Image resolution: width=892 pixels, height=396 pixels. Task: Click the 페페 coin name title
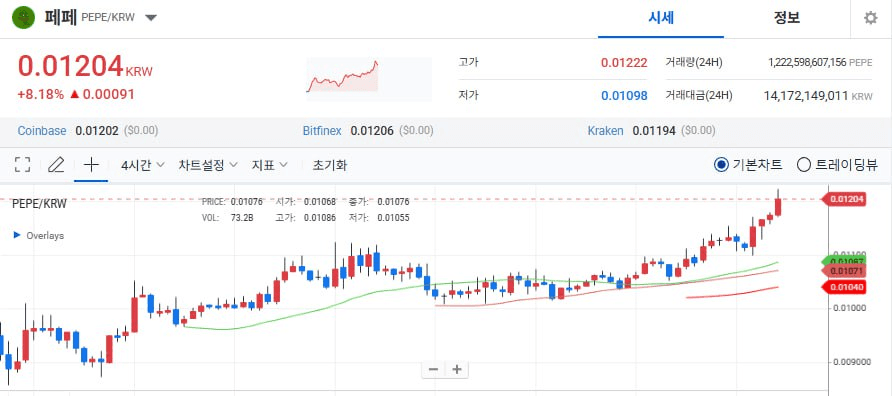point(60,18)
